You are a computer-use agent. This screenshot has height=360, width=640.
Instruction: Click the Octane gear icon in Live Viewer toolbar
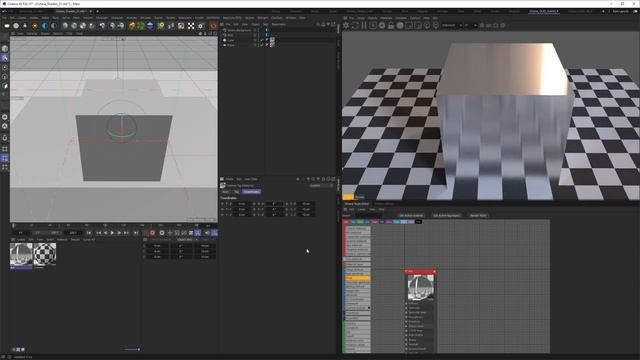346,25
